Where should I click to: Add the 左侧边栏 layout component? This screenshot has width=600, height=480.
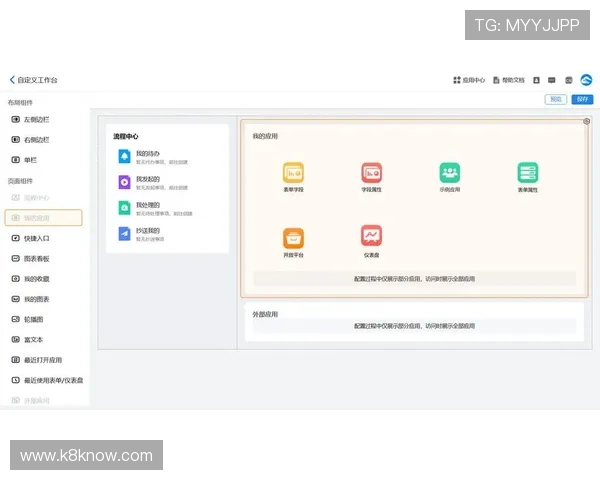(x=30, y=119)
